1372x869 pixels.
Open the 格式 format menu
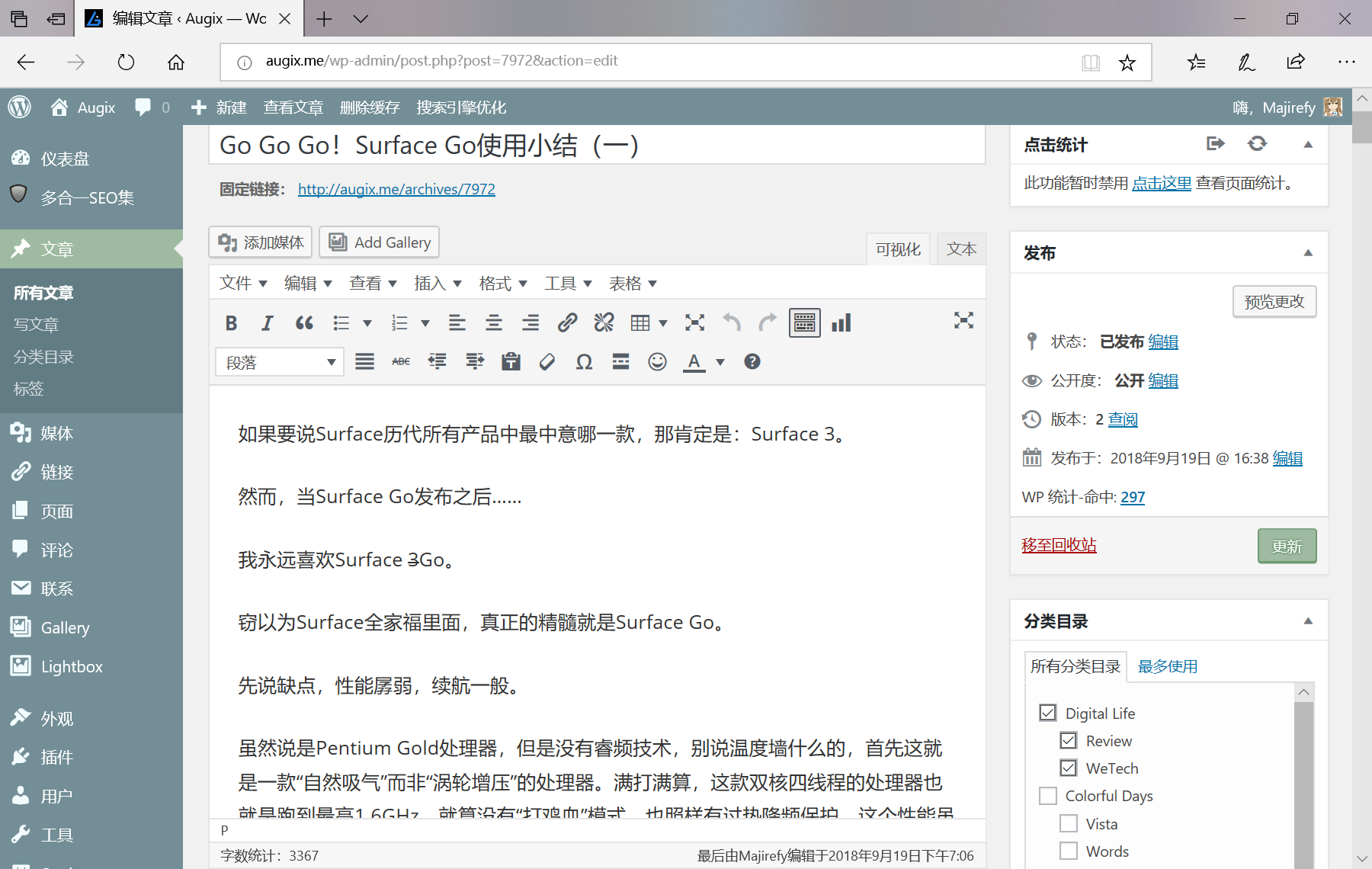click(x=503, y=284)
